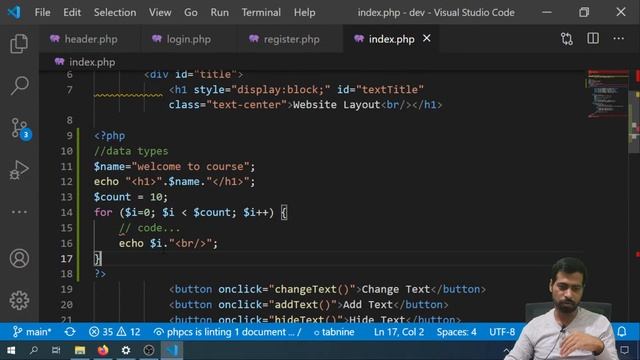Viewport: 640px width, 360px height.
Task: Open the Explorer view in activity bar
Action: [19, 44]
